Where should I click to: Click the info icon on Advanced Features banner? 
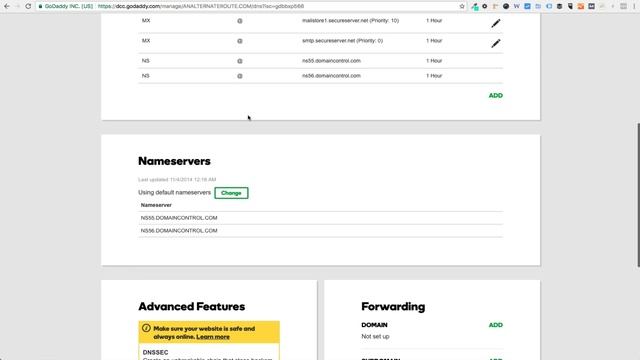(146, 328)
